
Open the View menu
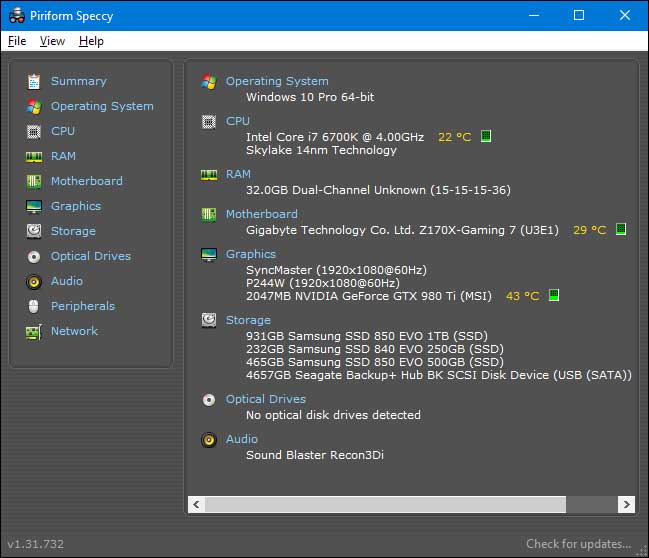pyautogui.click(x=52, y=41)
